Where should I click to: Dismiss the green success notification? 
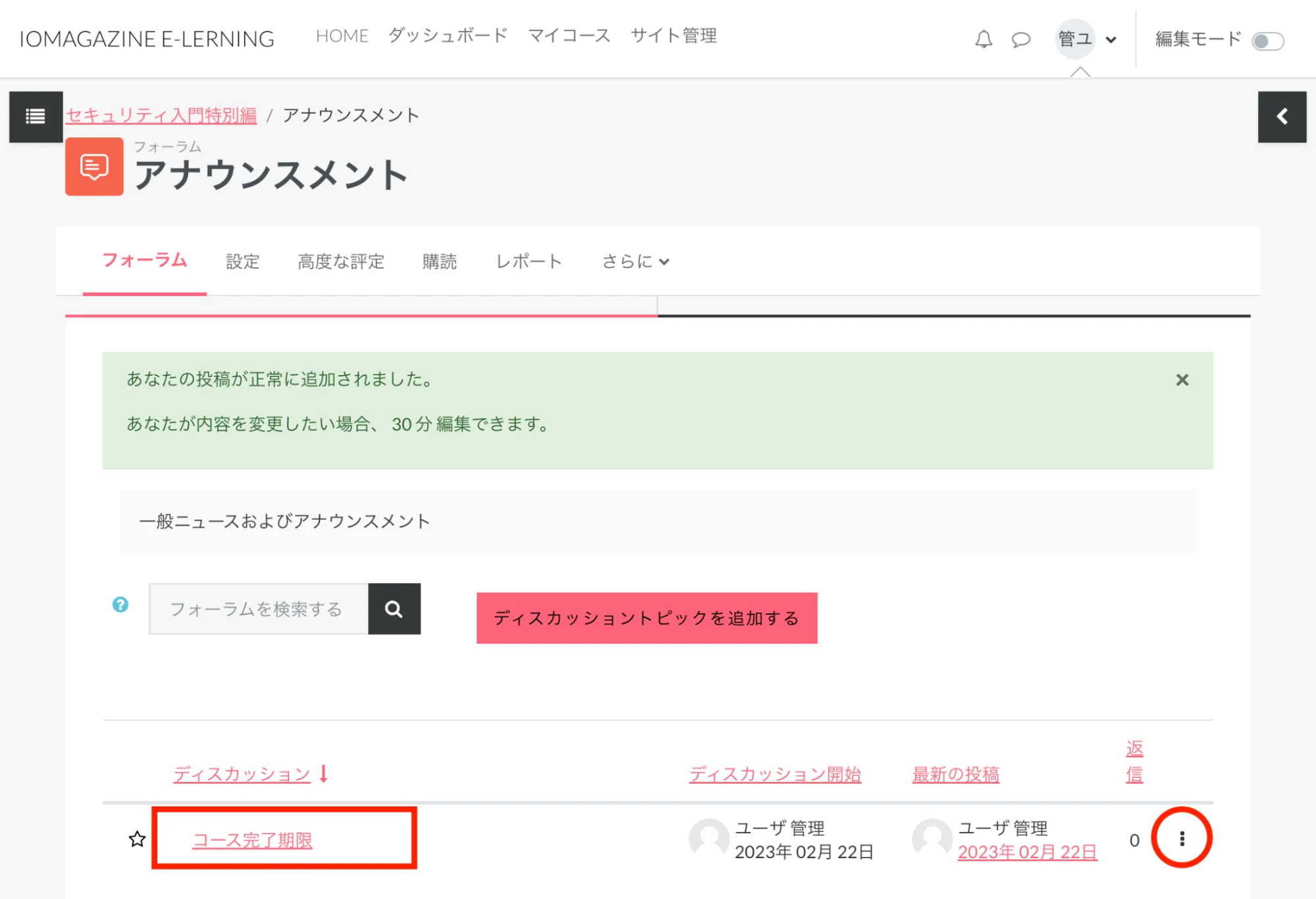(1182, 380)
